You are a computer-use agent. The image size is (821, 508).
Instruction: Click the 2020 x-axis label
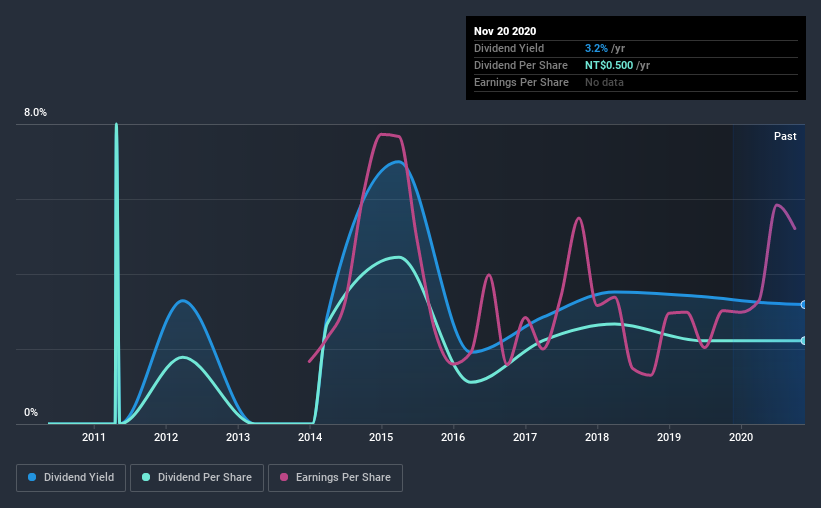coord(741,437)
